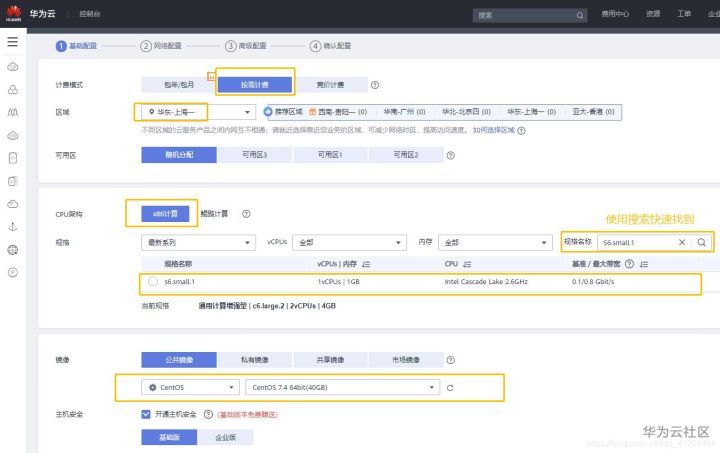Click the Huawei Cloud logo
The width and height of the screenshot is (720, 453).
tap(14, 14)
